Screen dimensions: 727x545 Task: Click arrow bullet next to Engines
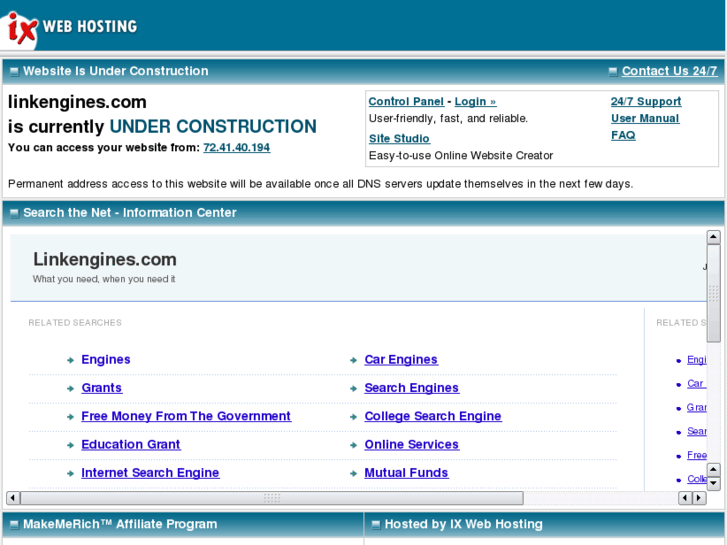coord(70,360)
